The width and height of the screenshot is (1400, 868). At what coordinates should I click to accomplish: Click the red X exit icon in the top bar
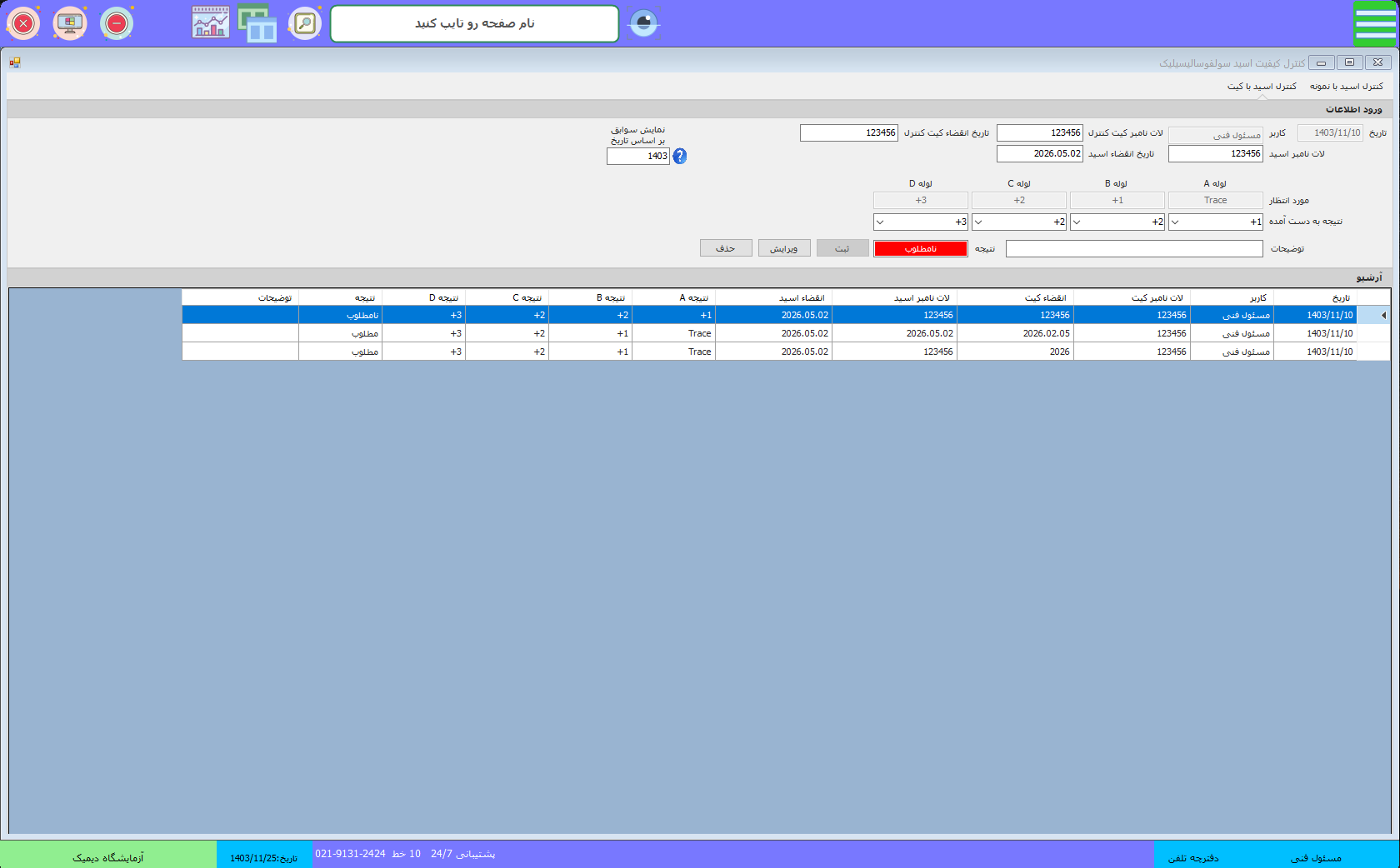pyautogui.click(x=23, y=23)
